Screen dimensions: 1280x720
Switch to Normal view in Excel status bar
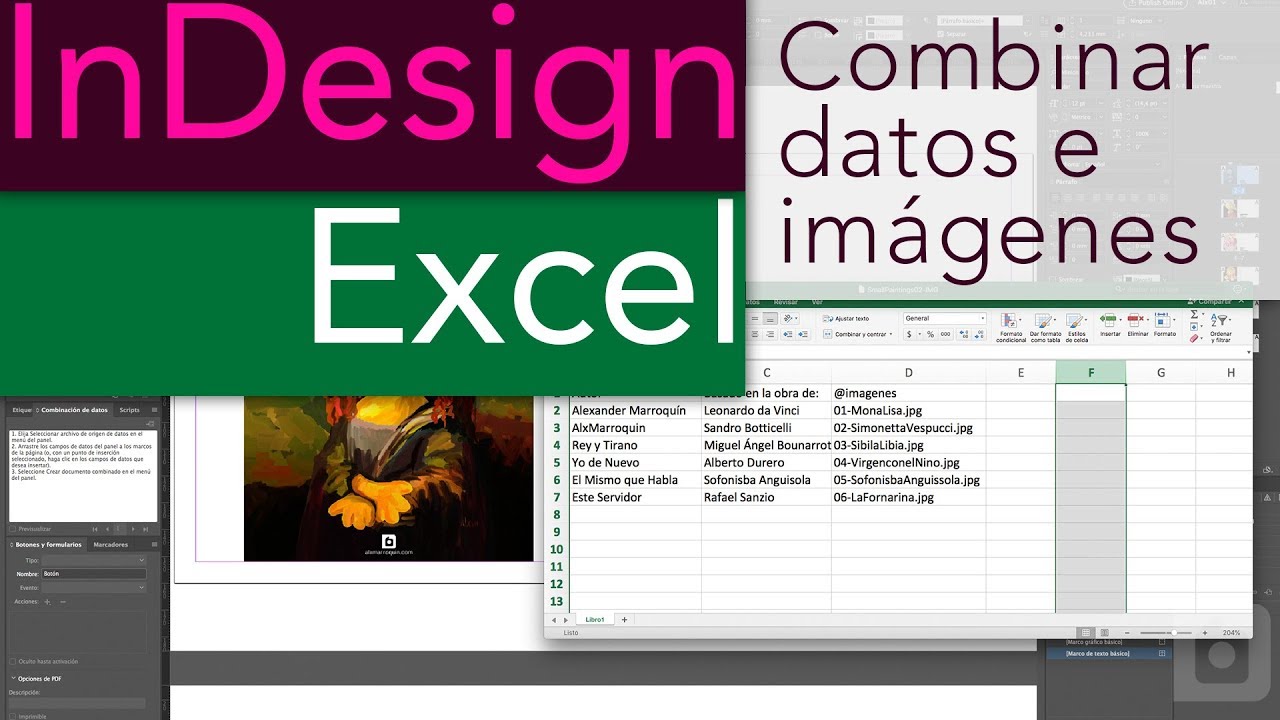1086,633
